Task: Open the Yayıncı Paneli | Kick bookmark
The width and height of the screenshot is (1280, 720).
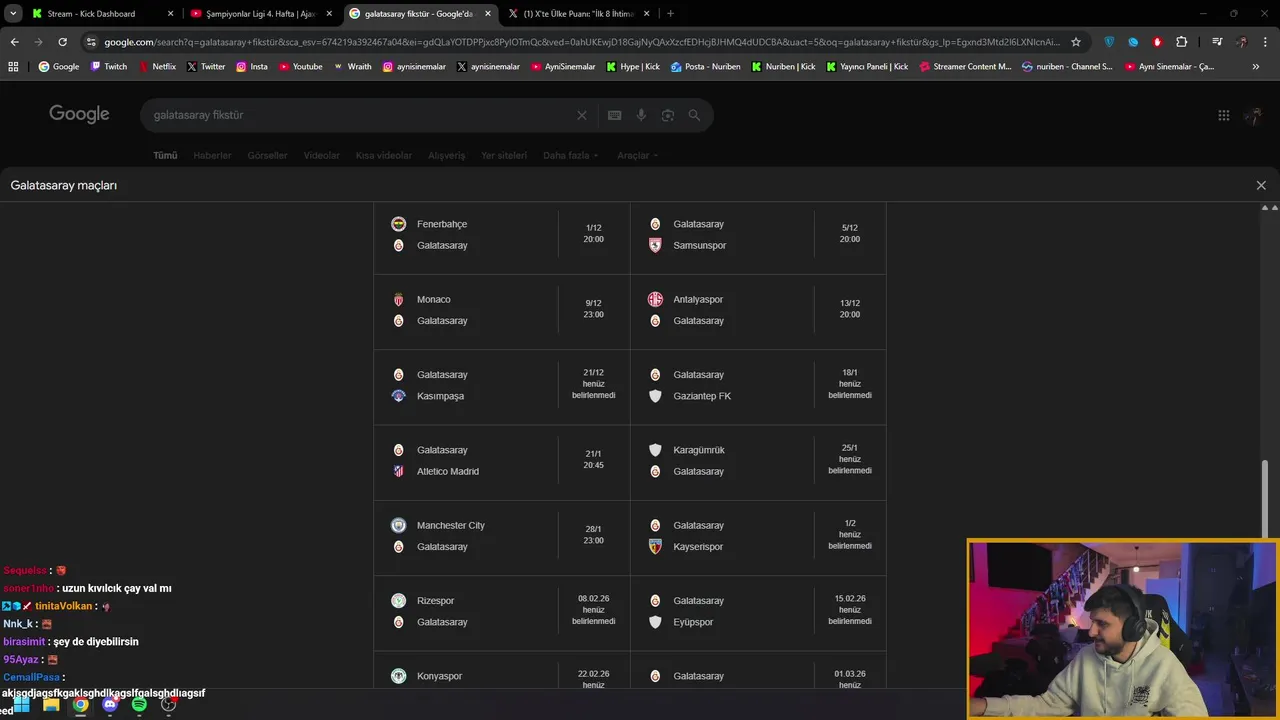Action: click(867, 67)
